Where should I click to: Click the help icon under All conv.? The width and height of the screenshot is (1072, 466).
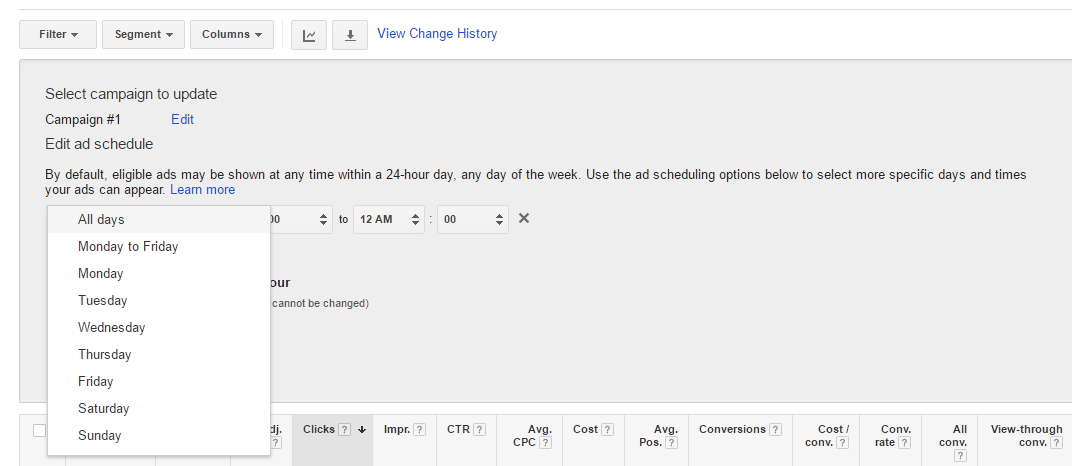point(961,456)
